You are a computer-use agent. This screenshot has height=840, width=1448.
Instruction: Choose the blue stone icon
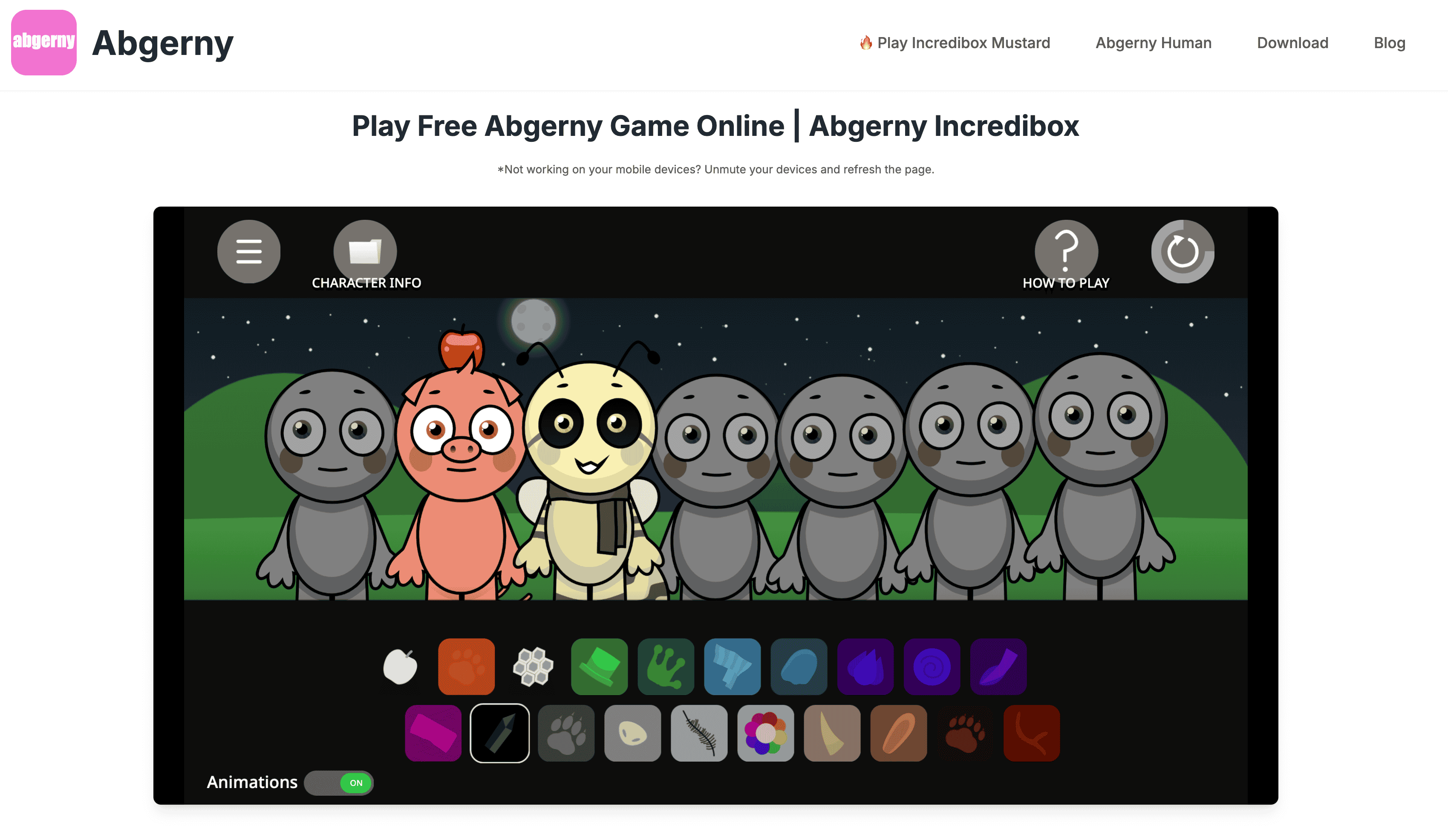pyautogui.click(x=799, y=667)
